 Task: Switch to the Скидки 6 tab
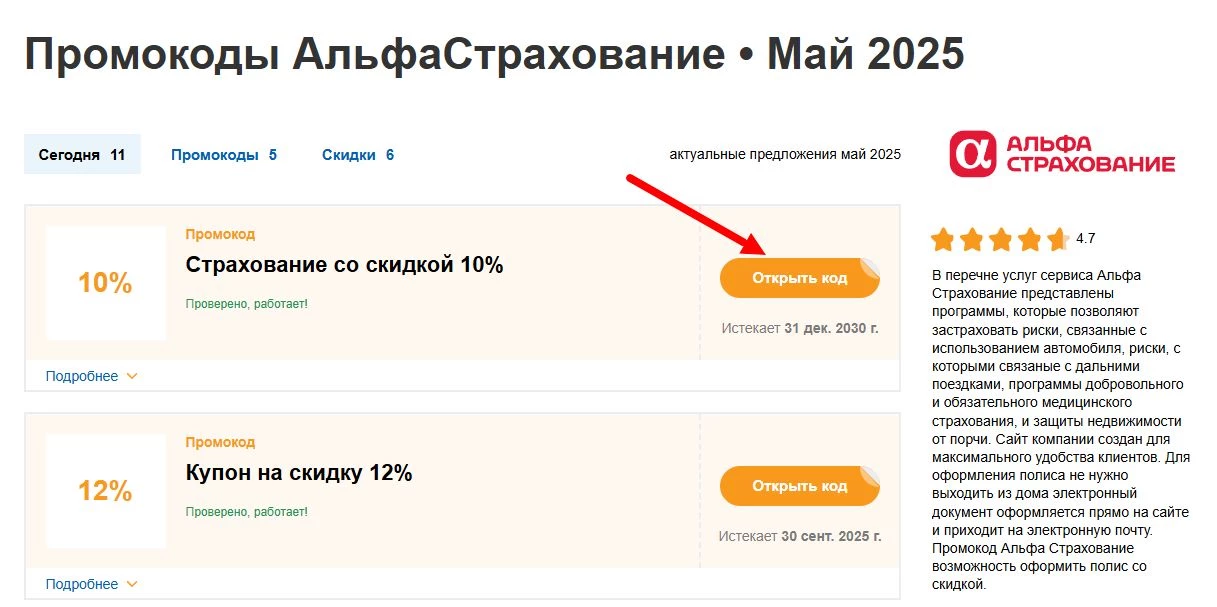tap(357, 154)
